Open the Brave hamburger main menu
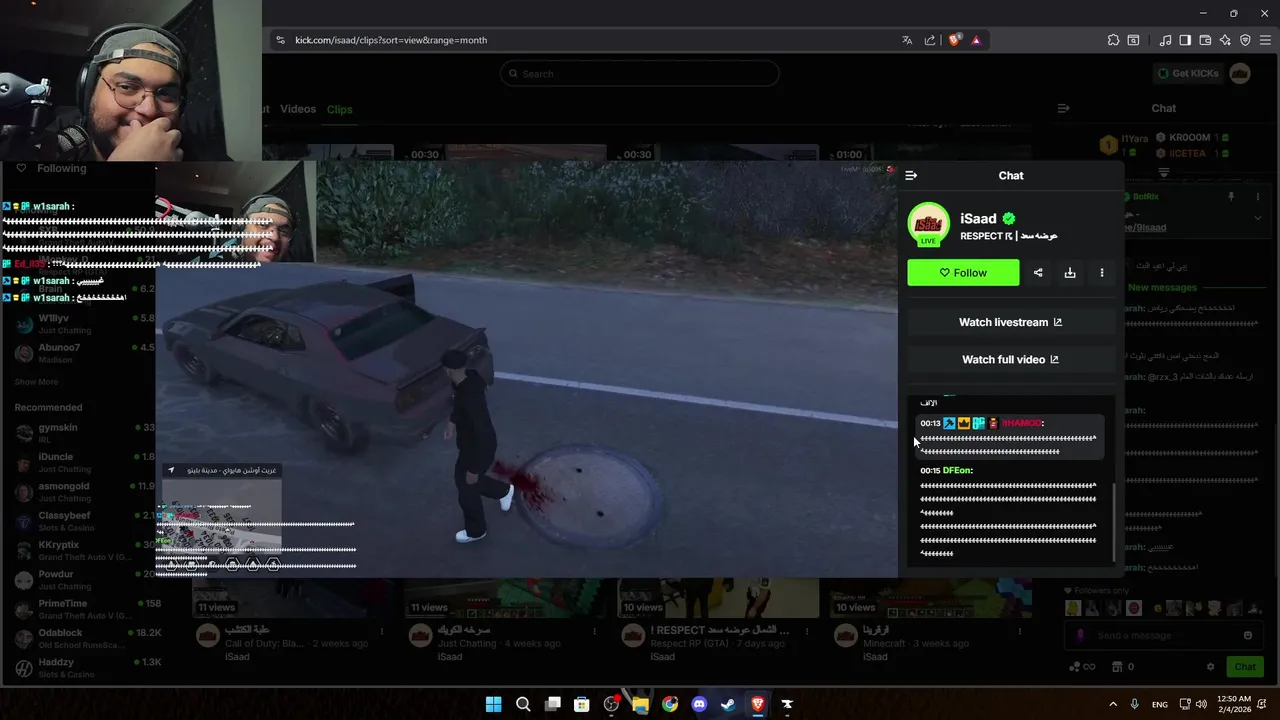 [1265, 40]
